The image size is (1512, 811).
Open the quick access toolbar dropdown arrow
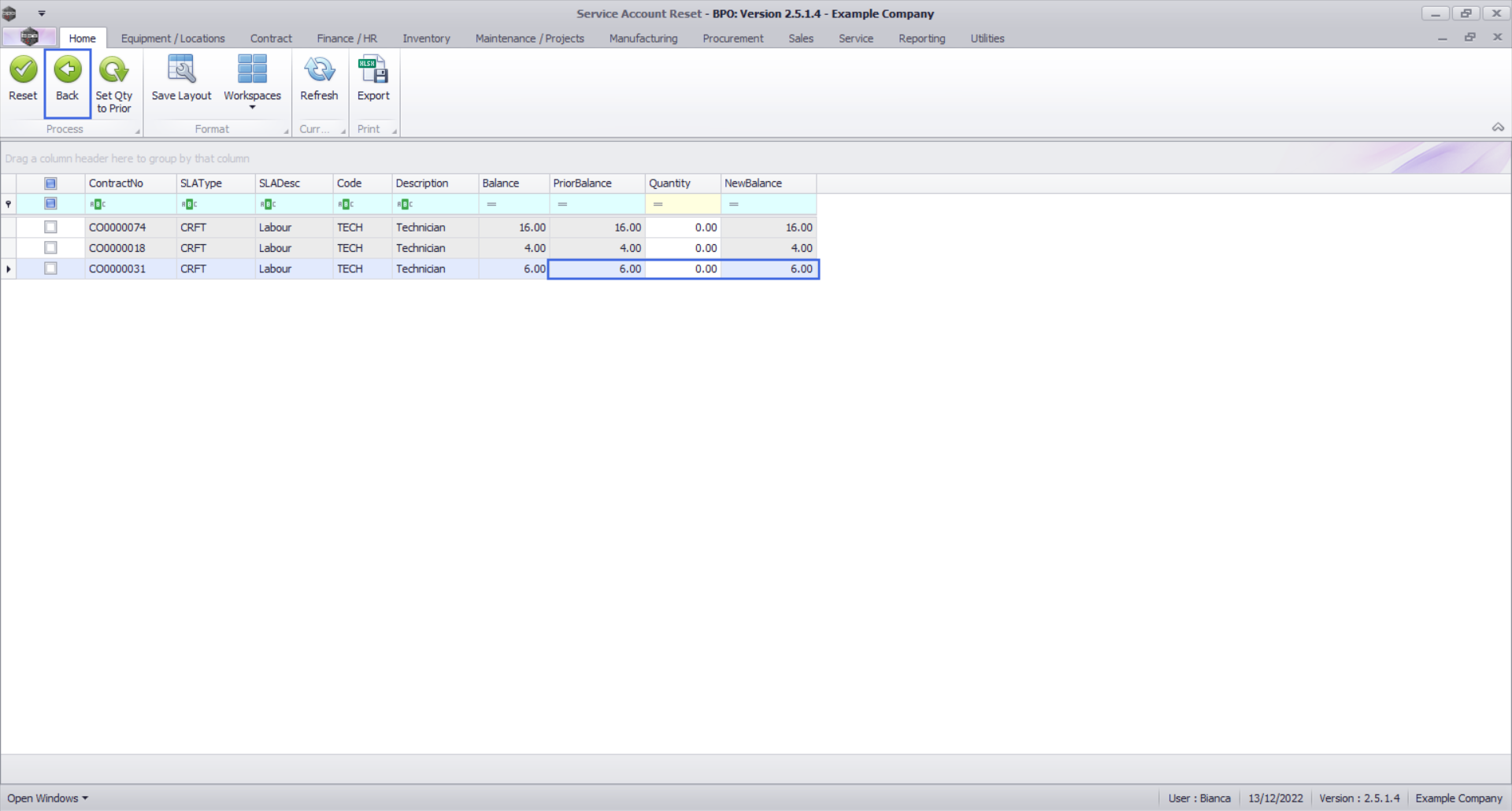click(42, 13)
